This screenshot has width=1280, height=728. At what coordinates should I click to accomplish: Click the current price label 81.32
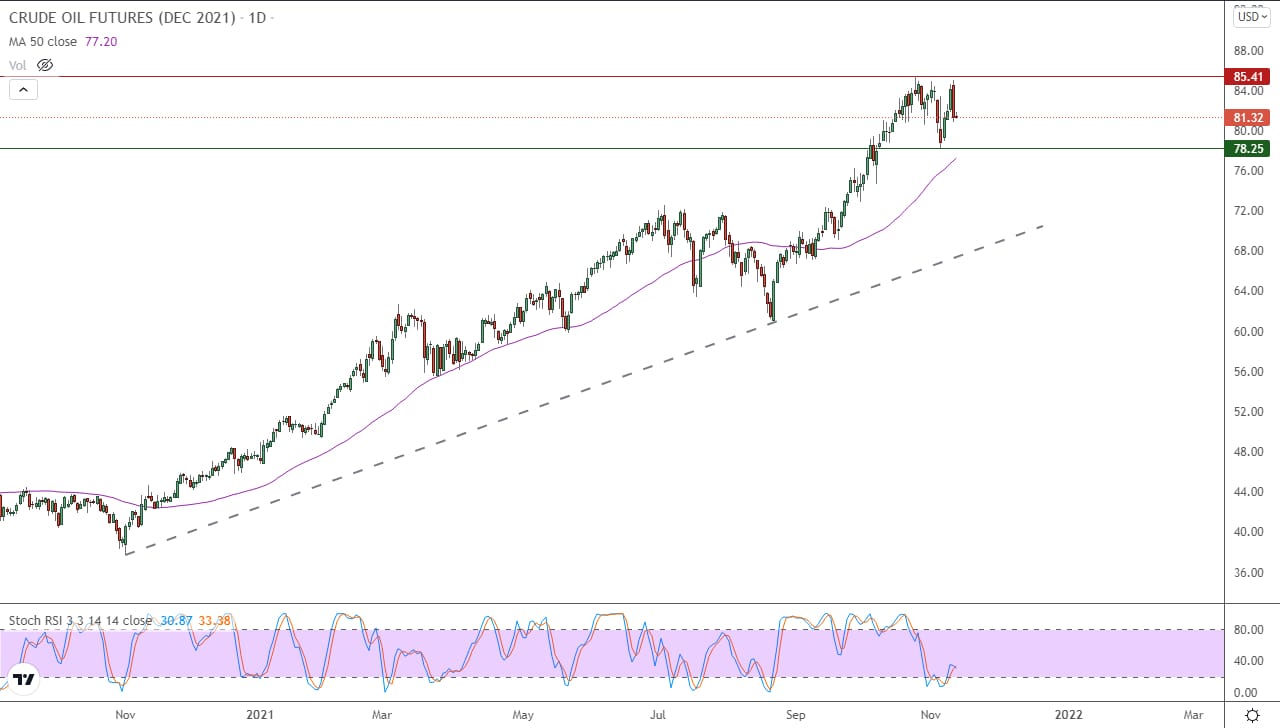[1250, 117]
